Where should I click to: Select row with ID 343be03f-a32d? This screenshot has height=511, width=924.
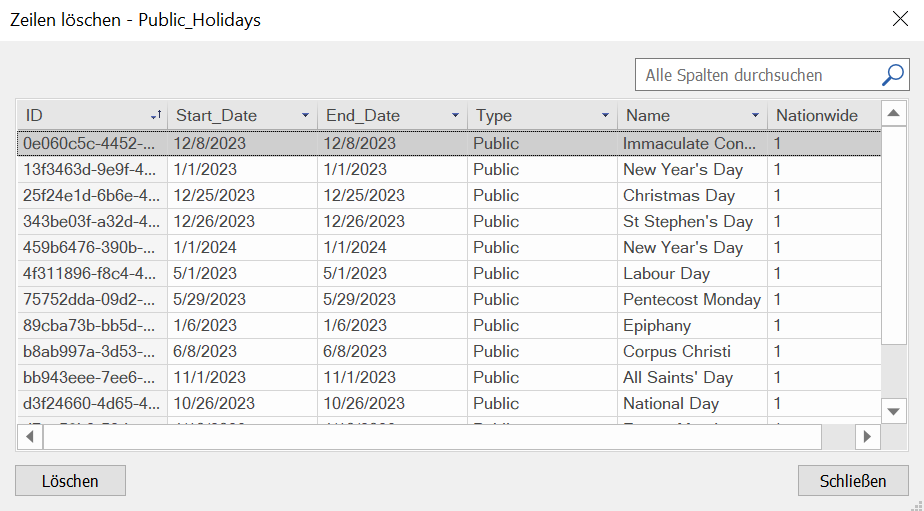449,222
